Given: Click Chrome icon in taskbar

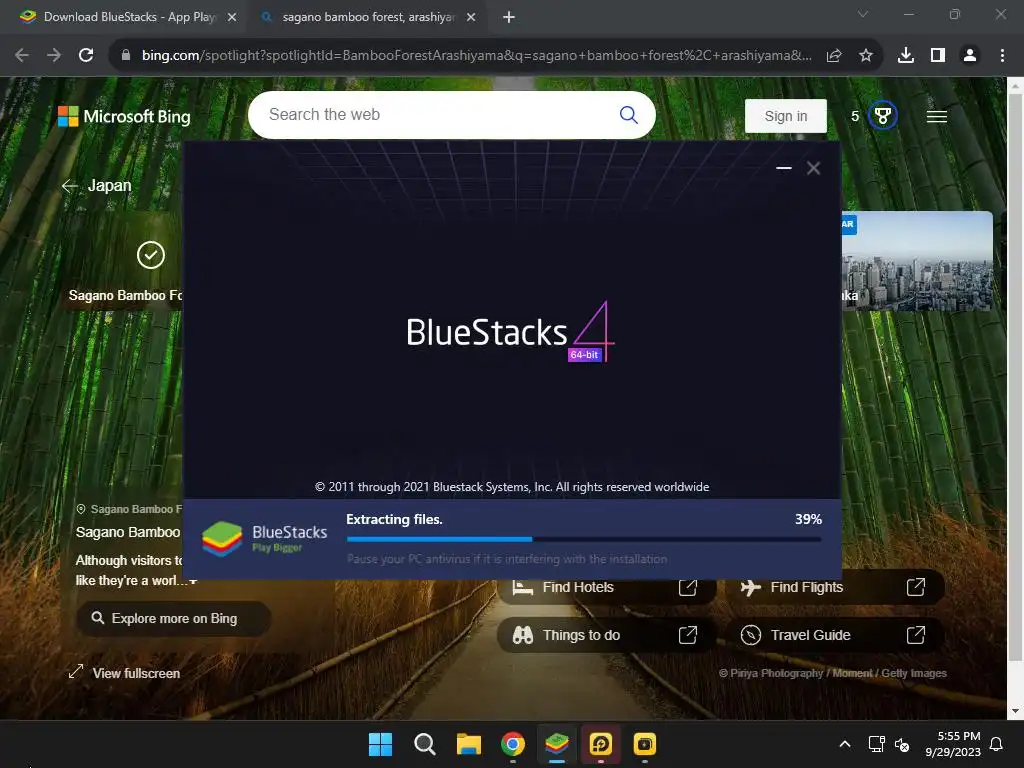Looking at the screenshot, I should click(x=513, y=744).
